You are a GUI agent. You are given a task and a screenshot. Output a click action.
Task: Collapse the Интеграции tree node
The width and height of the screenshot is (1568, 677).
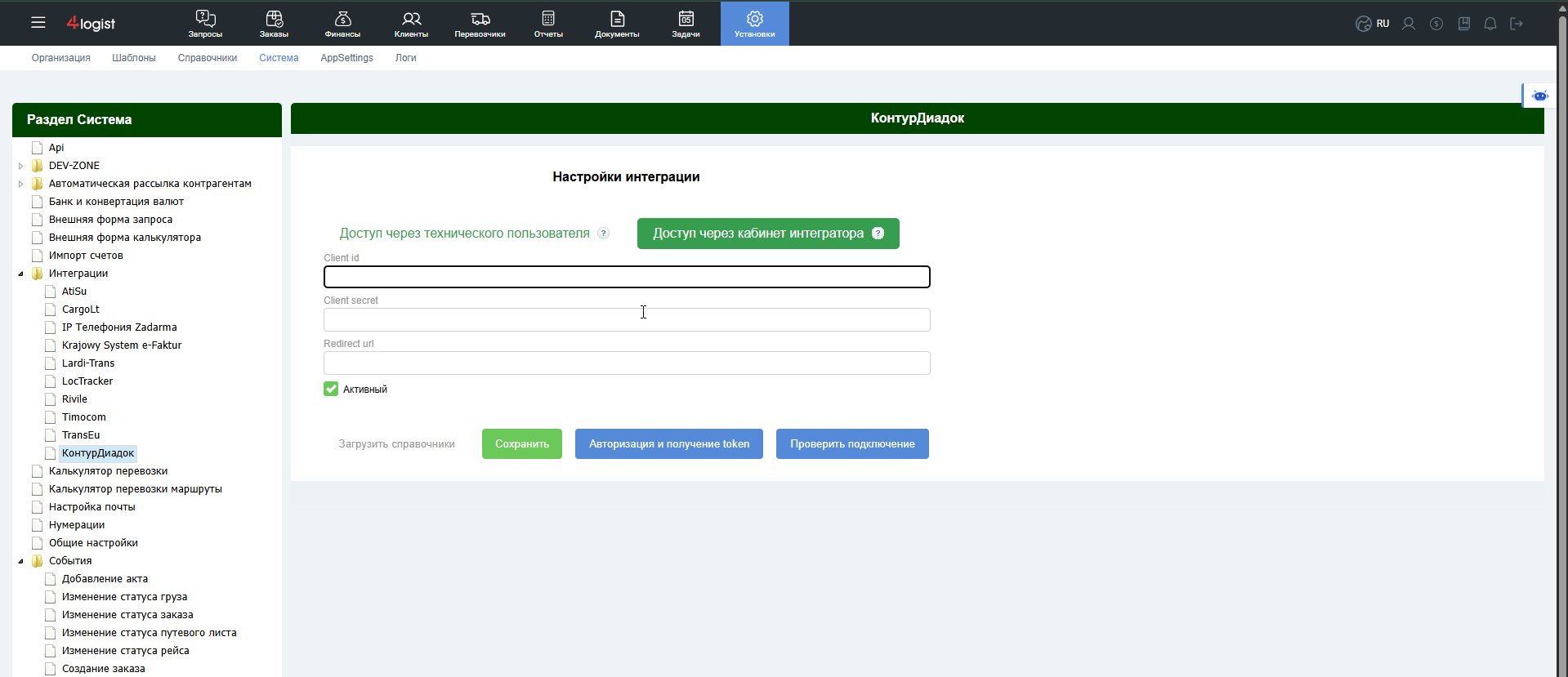(x=20, y=274)
